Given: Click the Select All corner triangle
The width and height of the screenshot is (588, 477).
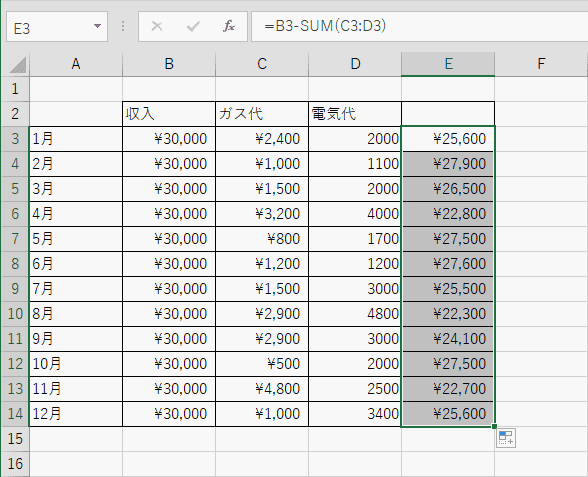Looking at the screenshot, I should (x=18, y=65).
